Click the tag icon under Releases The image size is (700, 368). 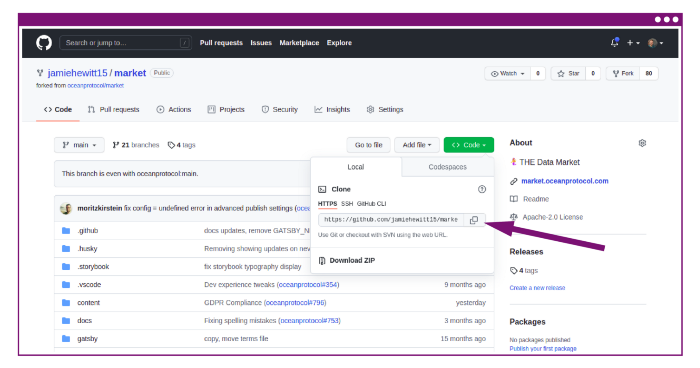[513, 271]
